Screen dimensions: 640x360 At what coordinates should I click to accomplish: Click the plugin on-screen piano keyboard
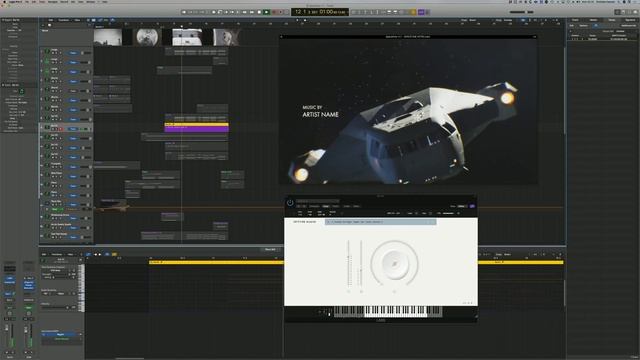tap(388, 311)
